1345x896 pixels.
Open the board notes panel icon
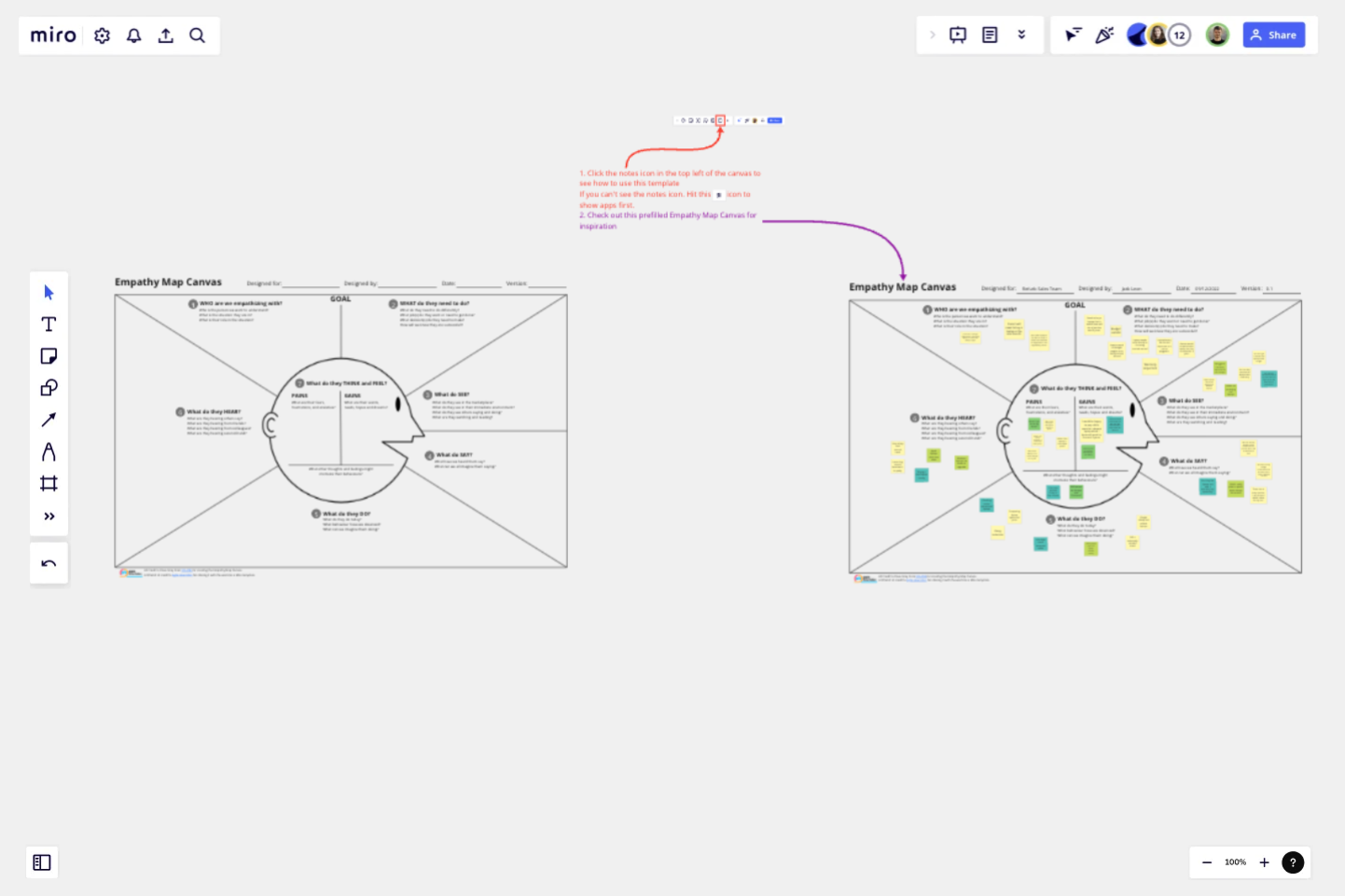pyautogui.click(x=990, y=34)
